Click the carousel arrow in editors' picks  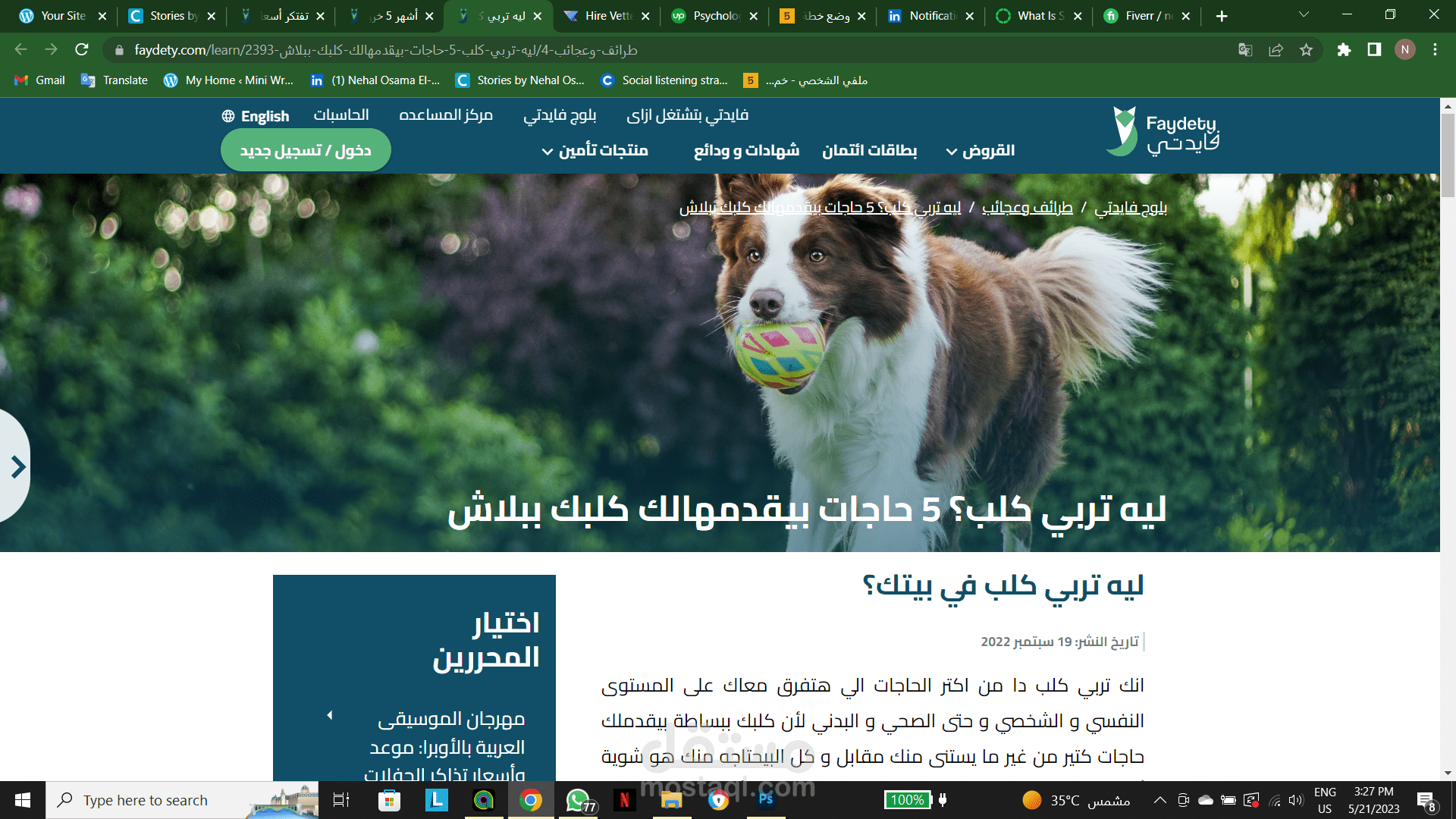[329, 715]
